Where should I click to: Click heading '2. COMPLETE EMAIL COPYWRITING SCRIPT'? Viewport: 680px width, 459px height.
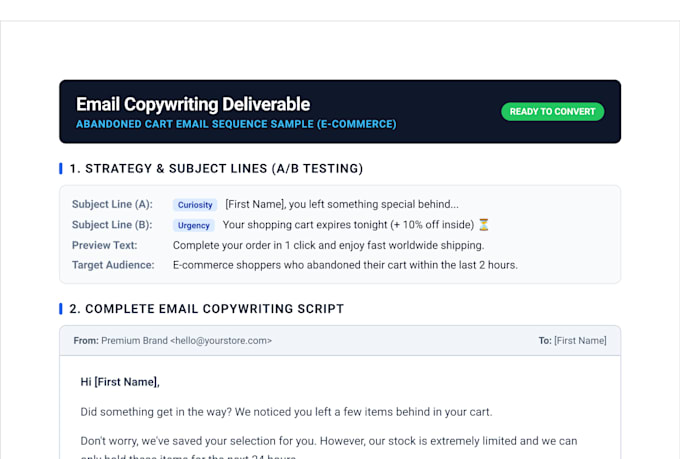(x=206, y=308)
